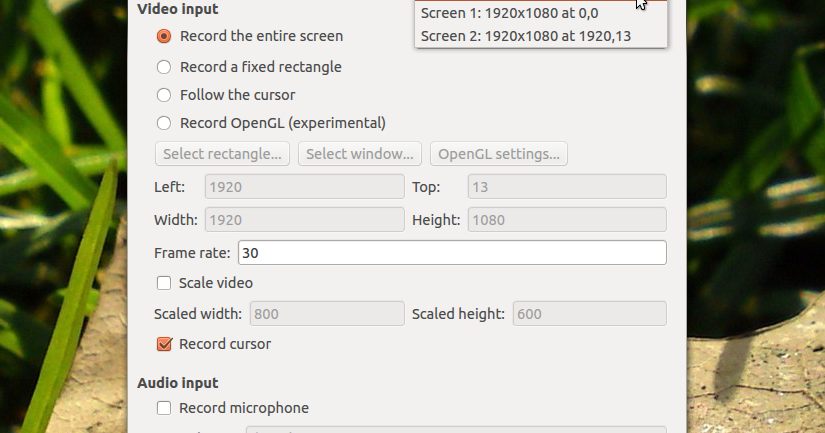The height and width of the screenshot is (433, 825).
Task: Enable the Scale video checkbox
Action: [x=165, y=283]
